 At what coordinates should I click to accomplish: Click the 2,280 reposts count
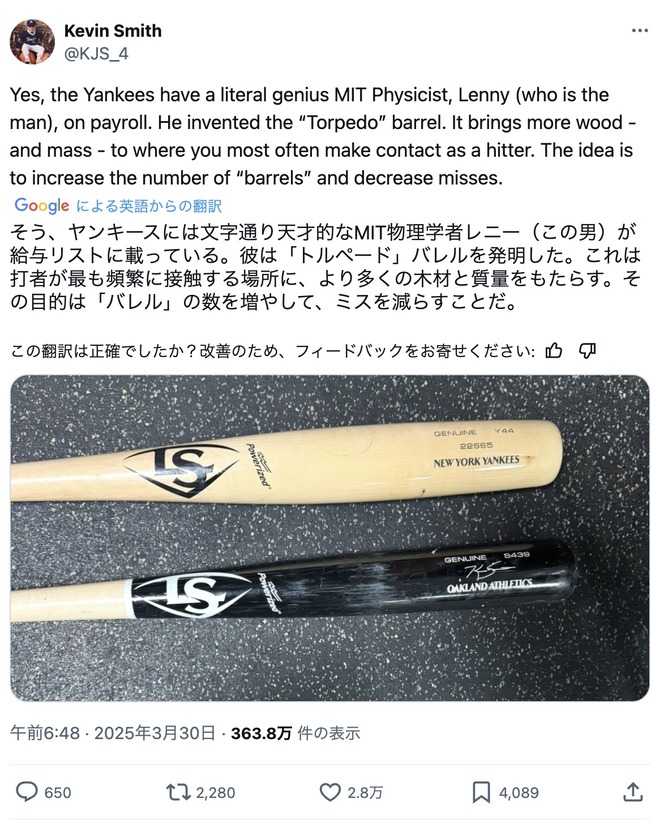point(215,792)
